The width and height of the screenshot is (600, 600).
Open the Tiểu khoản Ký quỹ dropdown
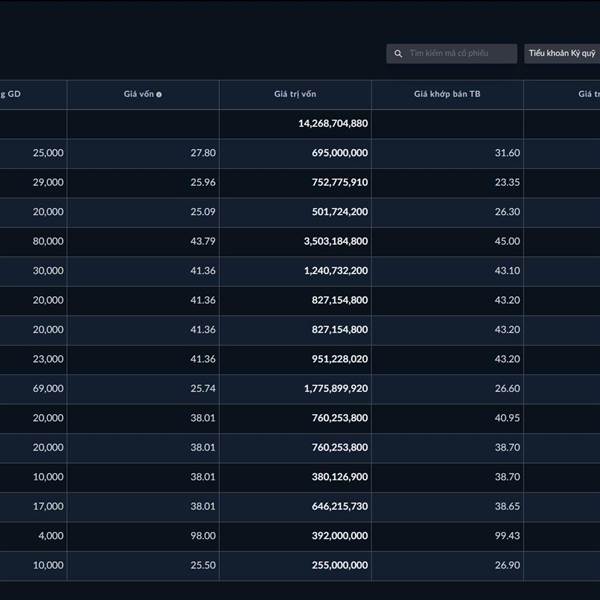[562, 53]
